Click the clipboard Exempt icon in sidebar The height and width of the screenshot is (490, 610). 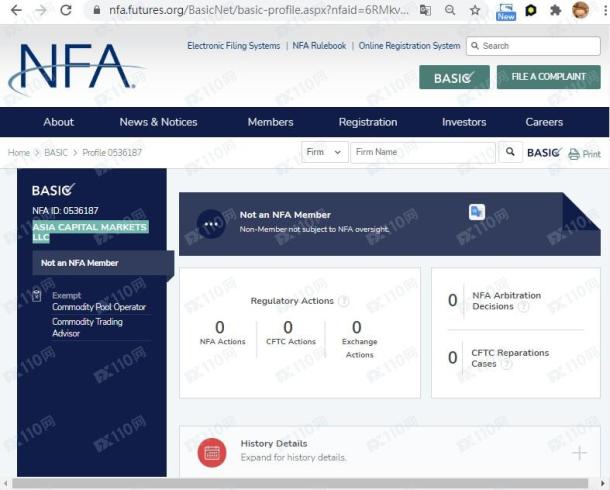[x=37, y=296]
